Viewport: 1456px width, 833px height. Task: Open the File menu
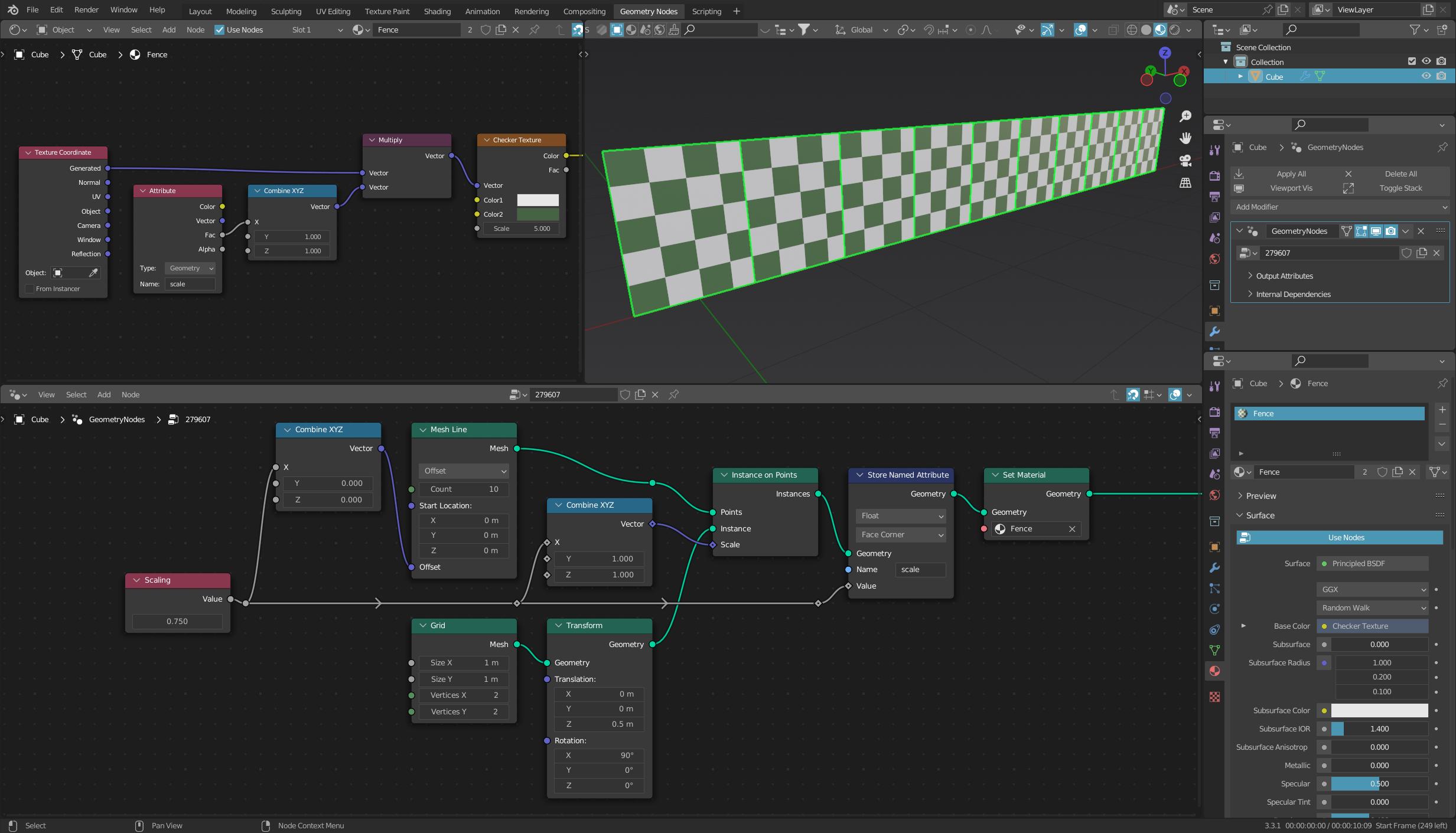click(x=32, y=10)
